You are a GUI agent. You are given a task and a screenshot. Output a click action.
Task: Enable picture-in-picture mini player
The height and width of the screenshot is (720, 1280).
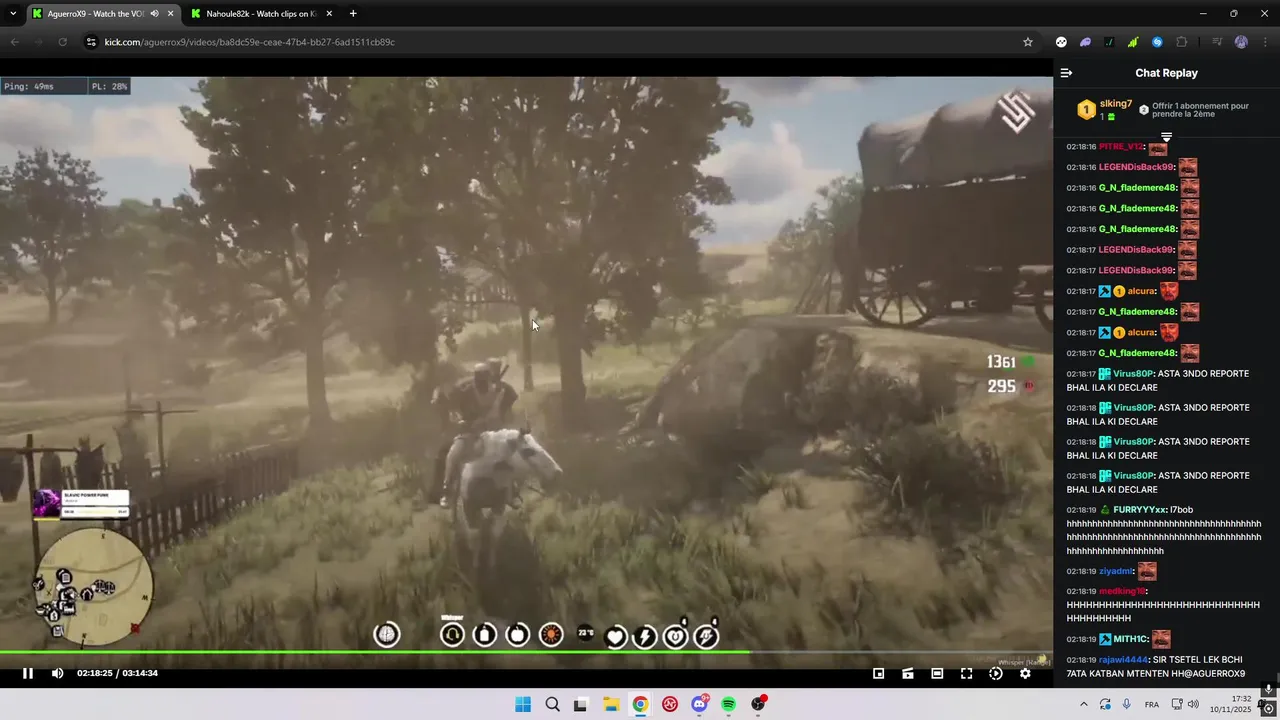[879, 673]
